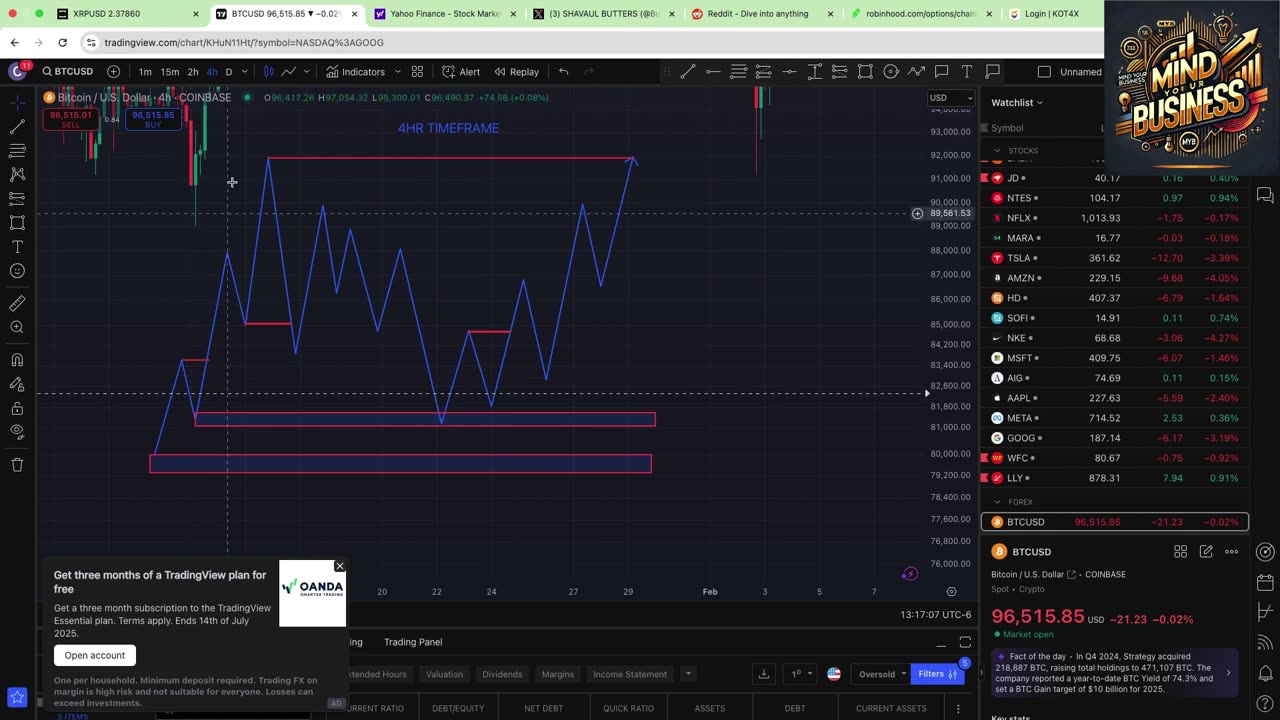Open Indicators templates dropdown arrow
The width and height of the screenshot is (1280, 720).
[x=397, y=72]
